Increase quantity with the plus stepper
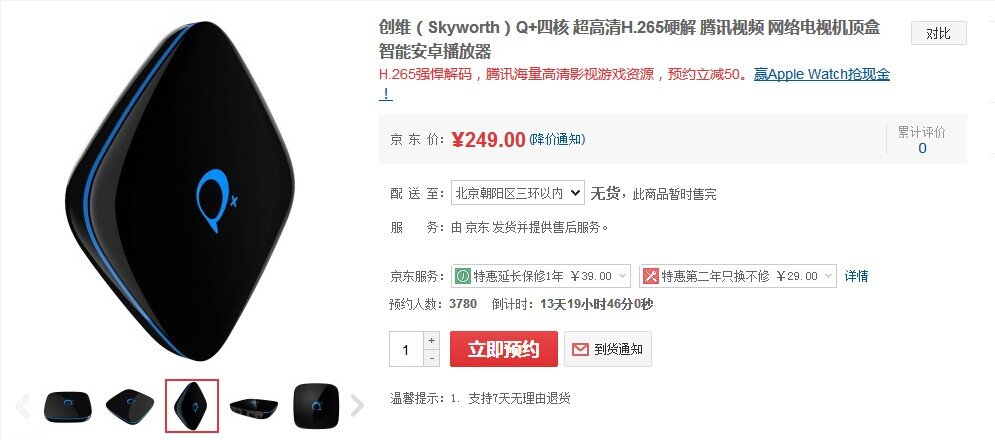The image size is (995, 440). point(432,340)
